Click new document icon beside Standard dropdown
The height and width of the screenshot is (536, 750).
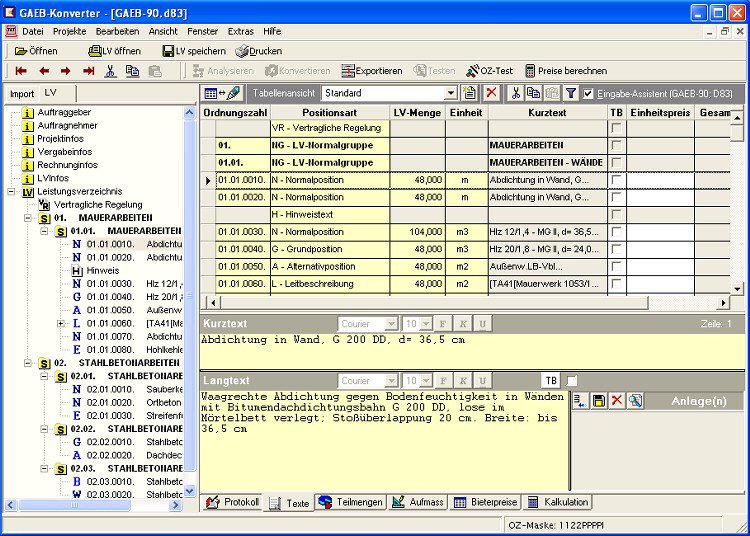pyautogui.click(x=470, y=93)
